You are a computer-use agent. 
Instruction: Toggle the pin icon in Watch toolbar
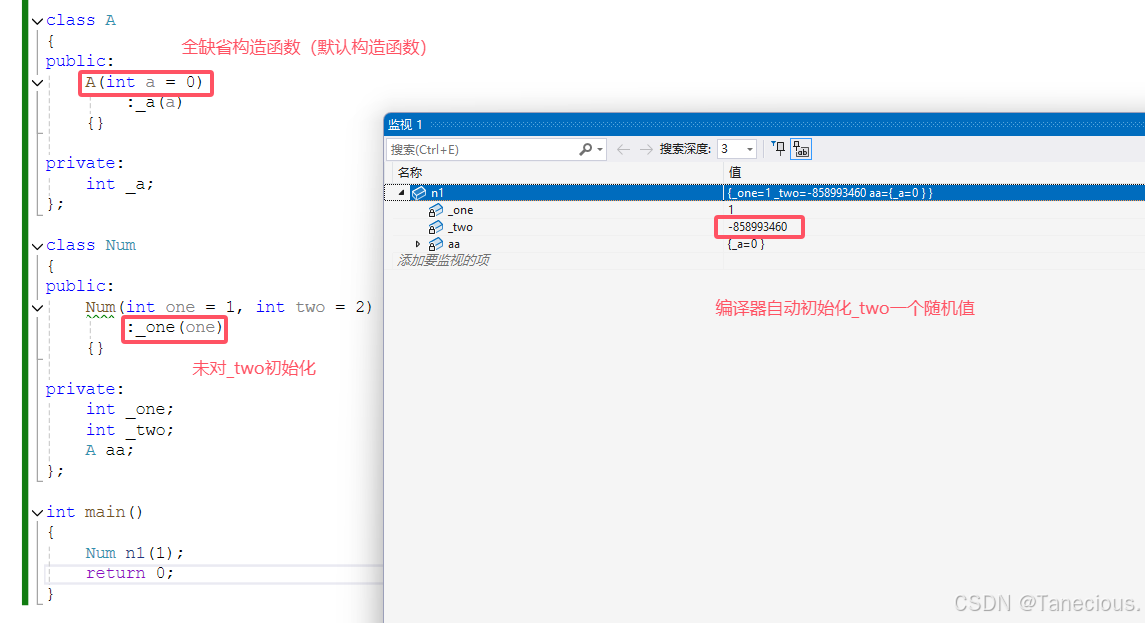pyautogui.click(x=780, y=150)
